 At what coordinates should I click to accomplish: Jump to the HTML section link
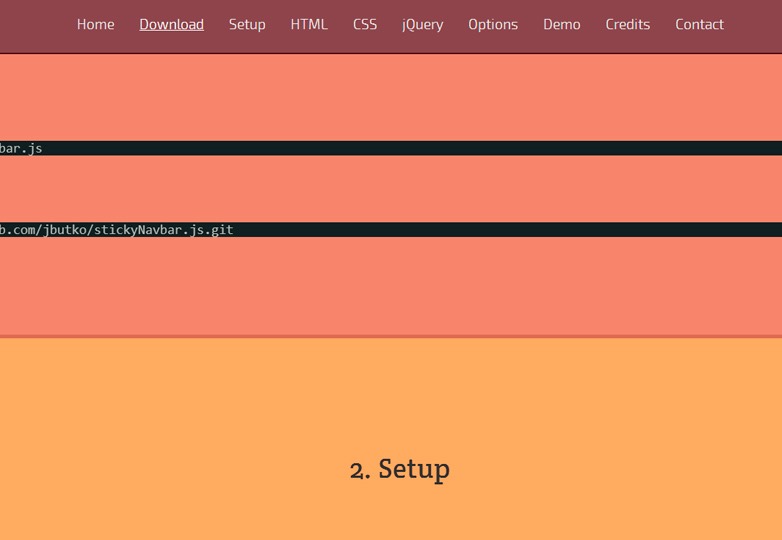click(x=309, y=24)
